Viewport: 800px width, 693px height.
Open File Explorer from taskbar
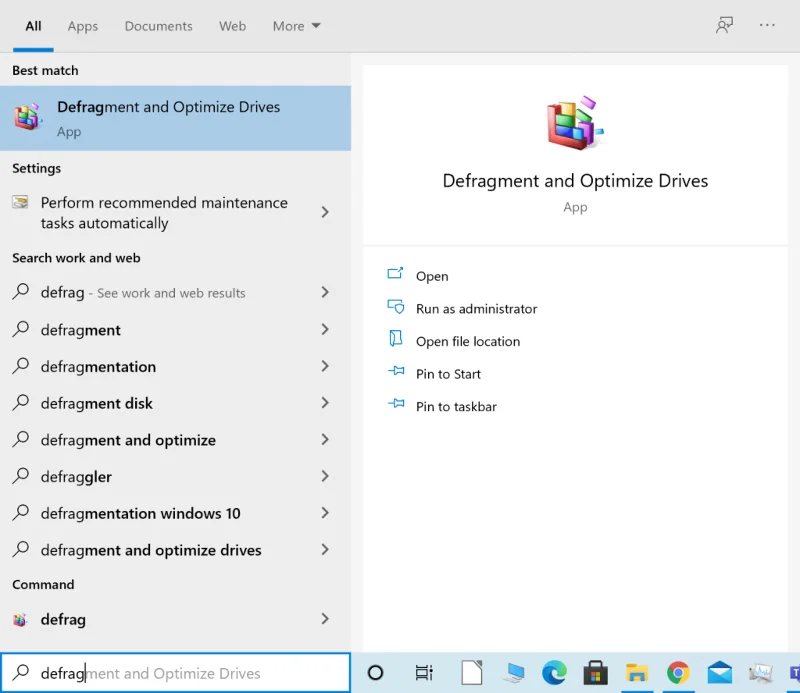(637, 673)
